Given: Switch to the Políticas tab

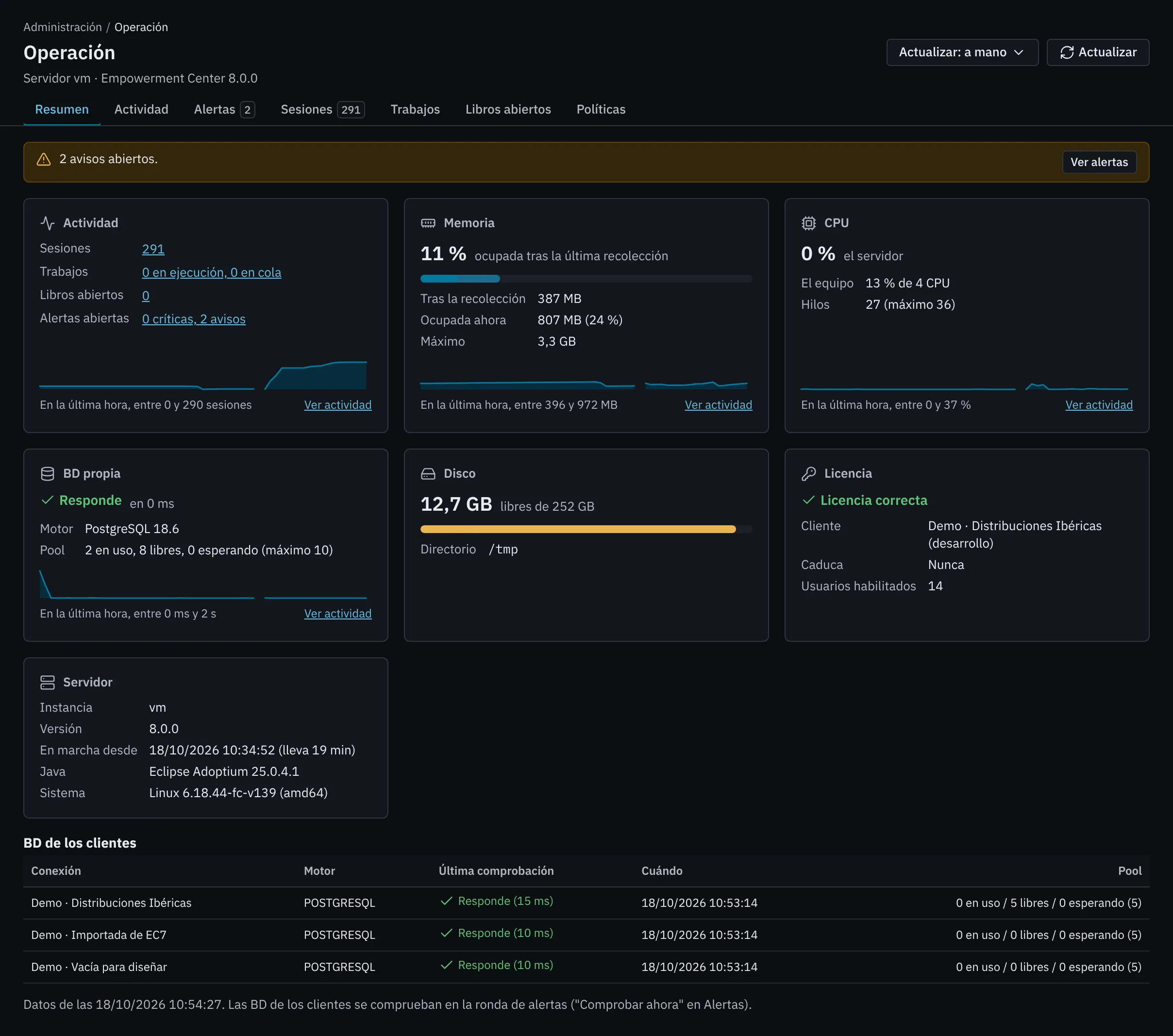Looking at the screenshot, I should point(601,109).
